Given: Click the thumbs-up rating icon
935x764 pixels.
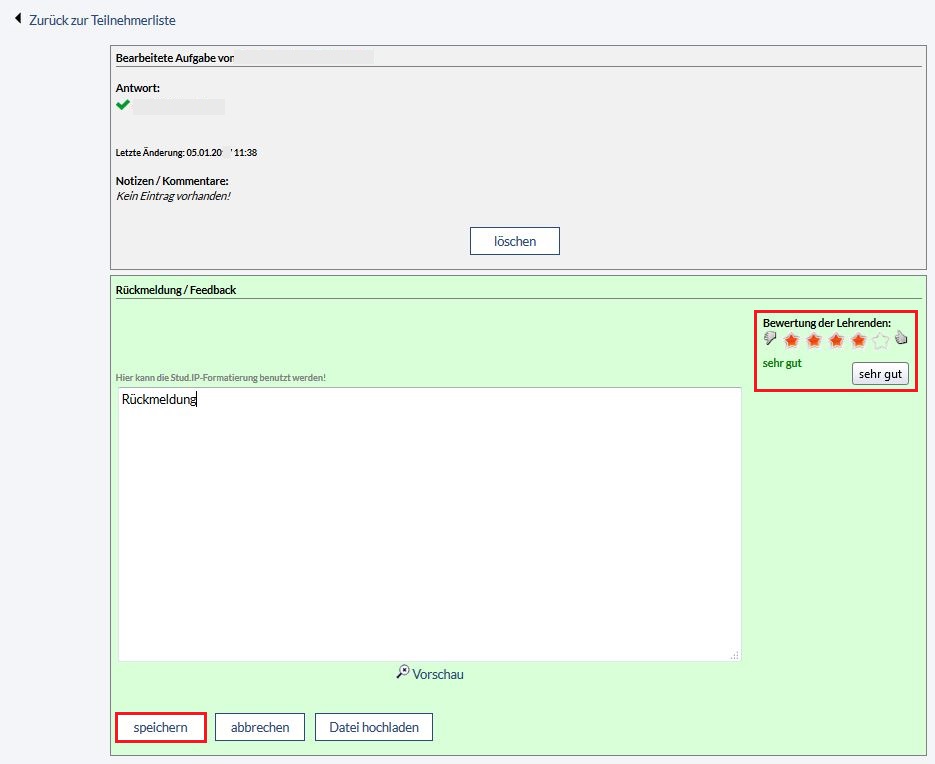Looking at the screenshot, I should coord(900,339).
